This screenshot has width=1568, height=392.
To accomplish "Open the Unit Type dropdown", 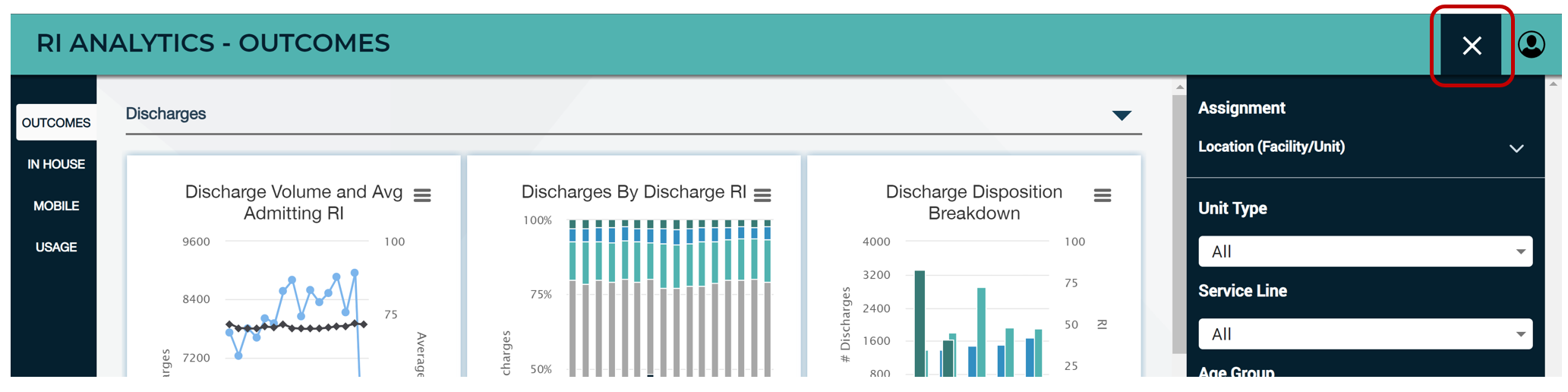I will (1365, 251).
